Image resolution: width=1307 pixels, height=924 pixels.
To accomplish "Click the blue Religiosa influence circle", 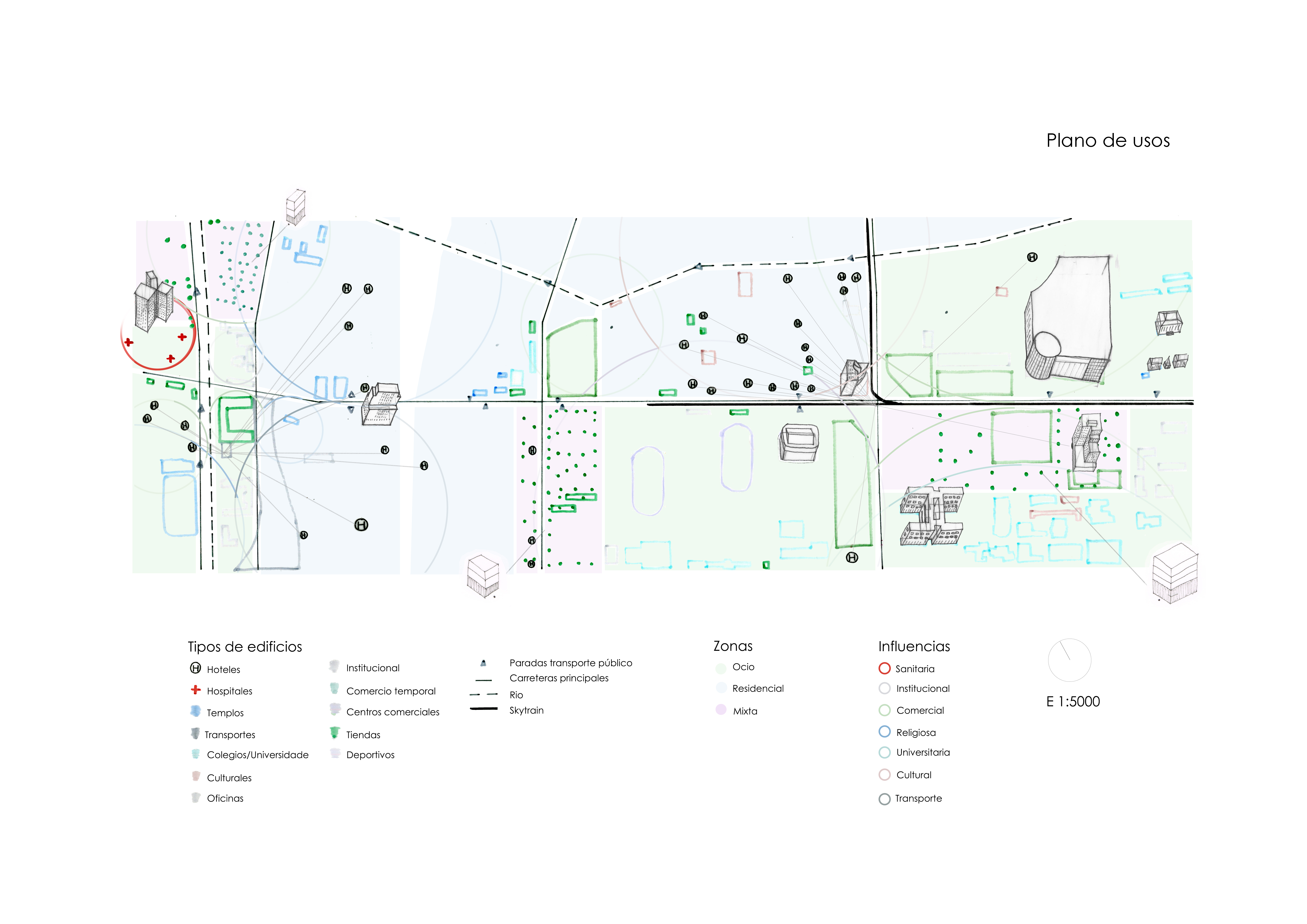I will (x=885, y=732).
